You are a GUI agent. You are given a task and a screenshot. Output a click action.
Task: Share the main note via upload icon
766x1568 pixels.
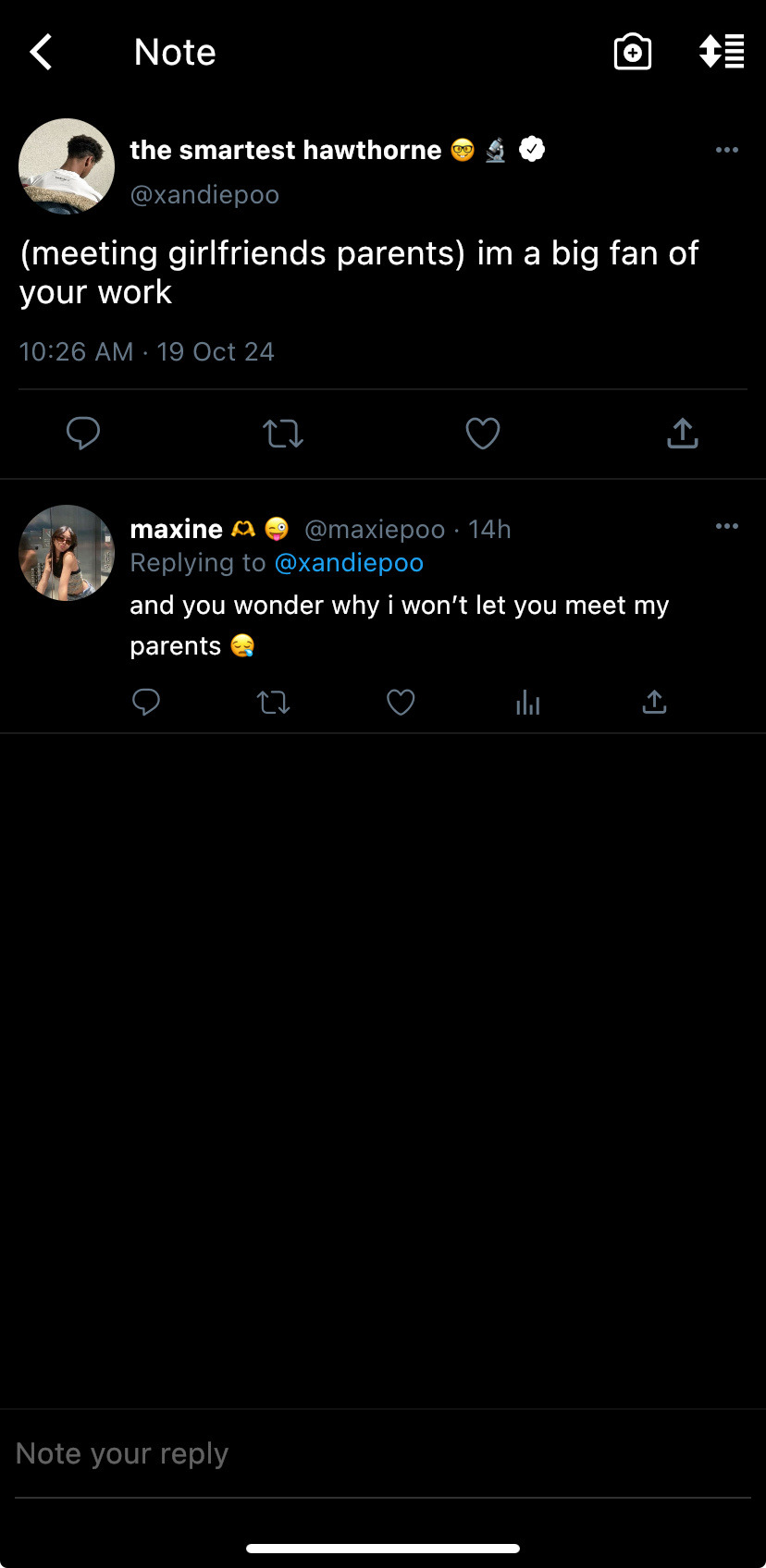683,433
